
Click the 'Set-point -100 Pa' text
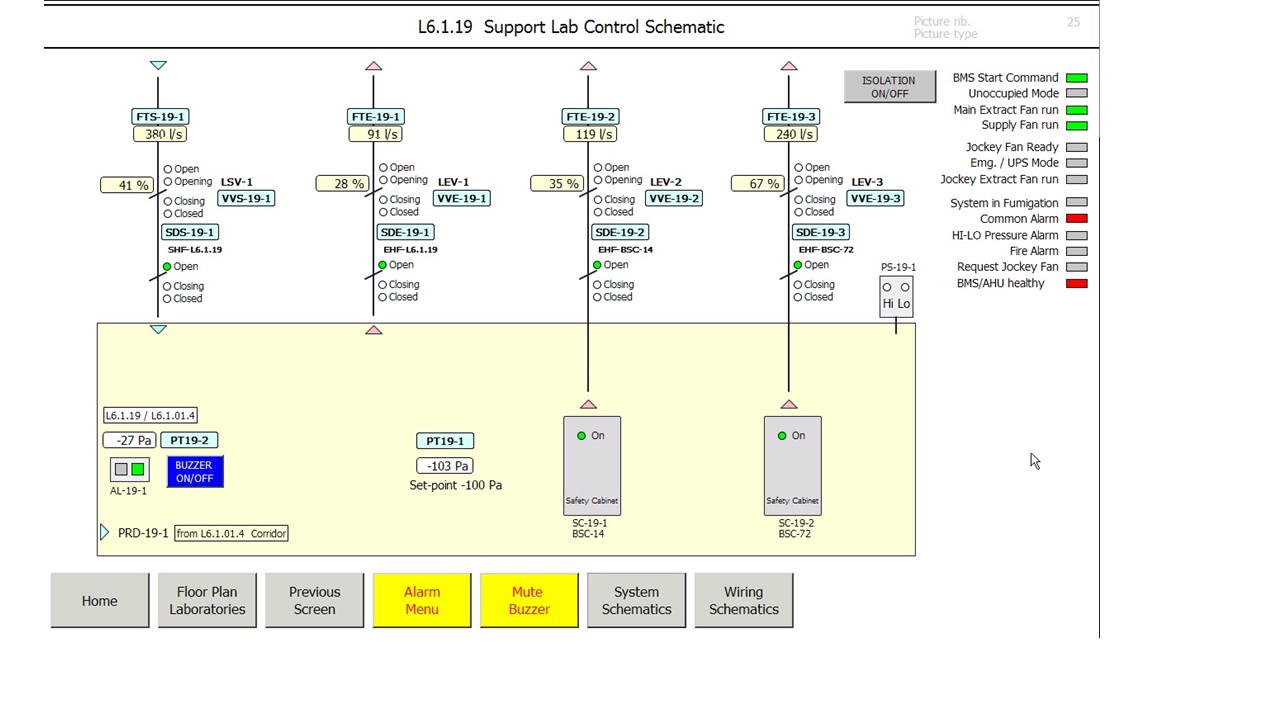pos(456,485)
